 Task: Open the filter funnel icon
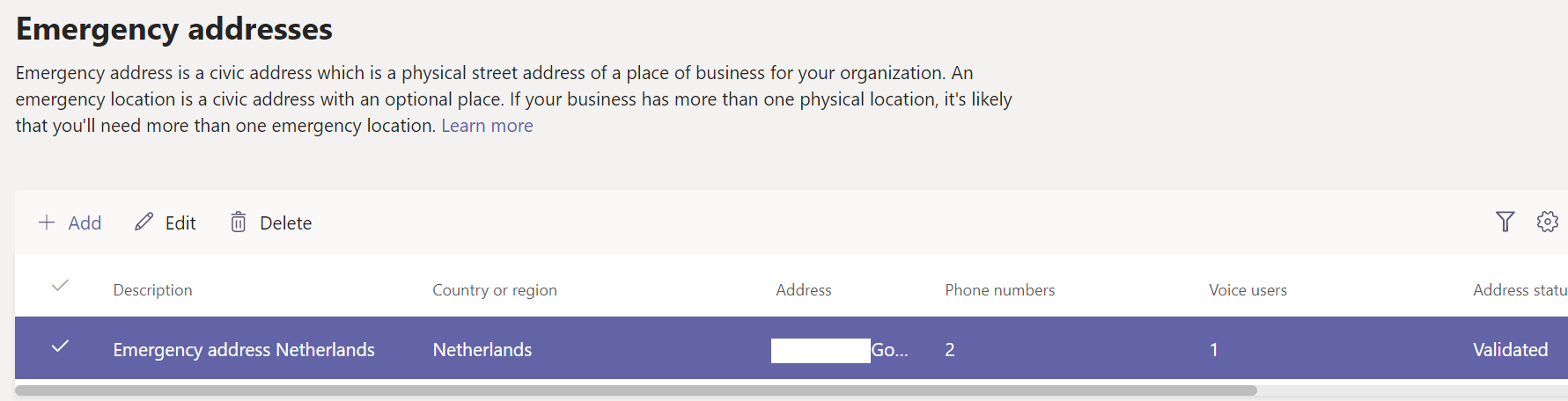pos(1505,222)
